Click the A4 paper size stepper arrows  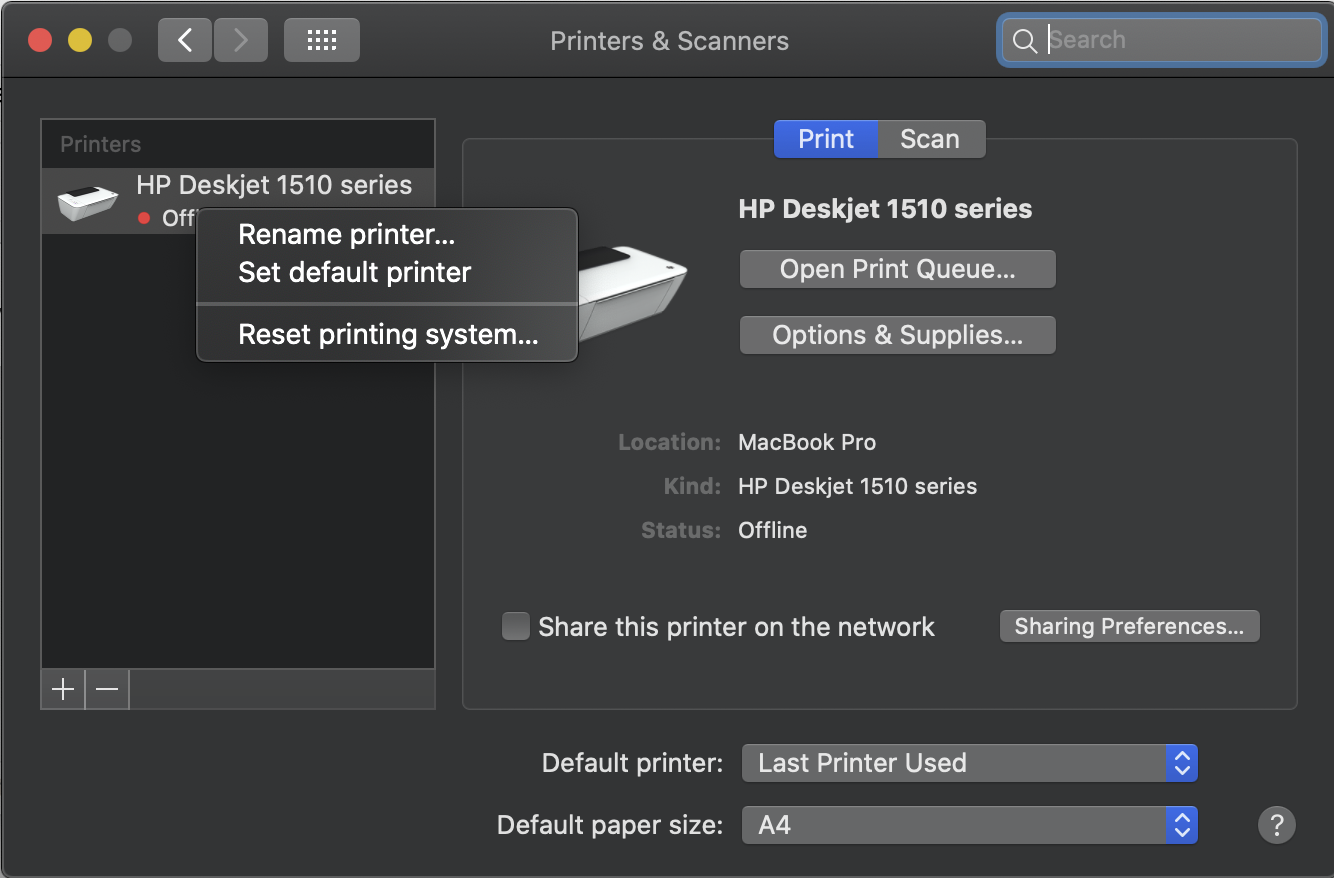(1181, 825)
